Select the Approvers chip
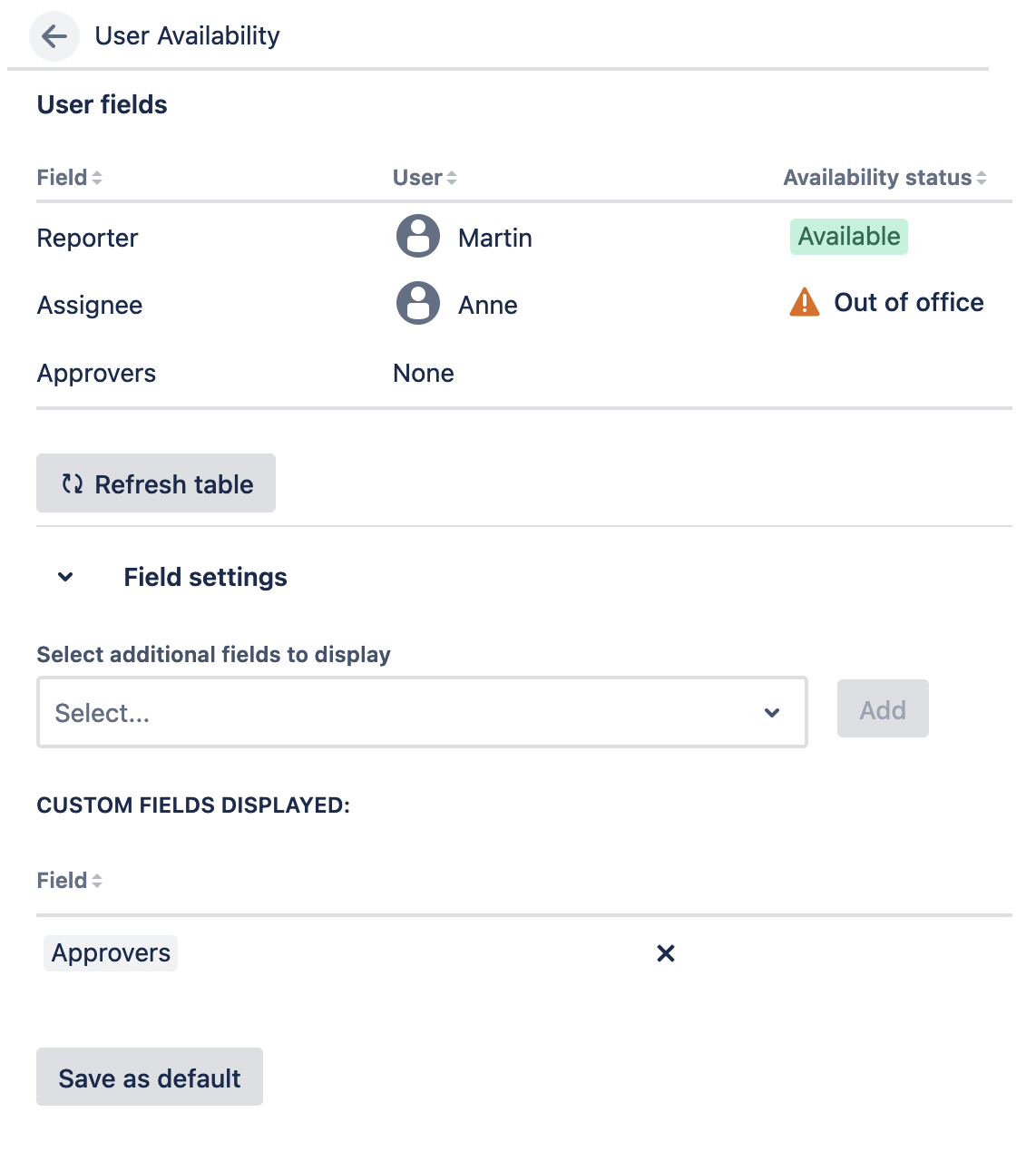1036x1161 pixels. coord(110,952)
